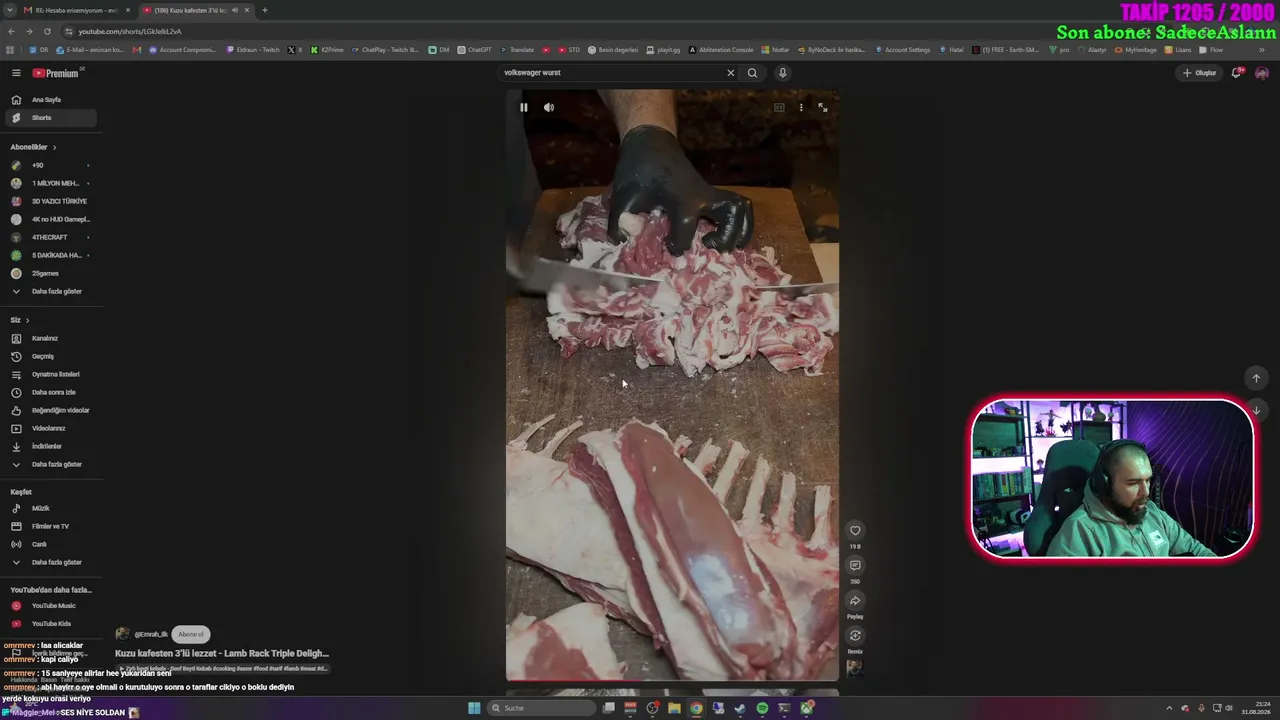Open the Short's sound thumbnail

[x=855, y=668]
